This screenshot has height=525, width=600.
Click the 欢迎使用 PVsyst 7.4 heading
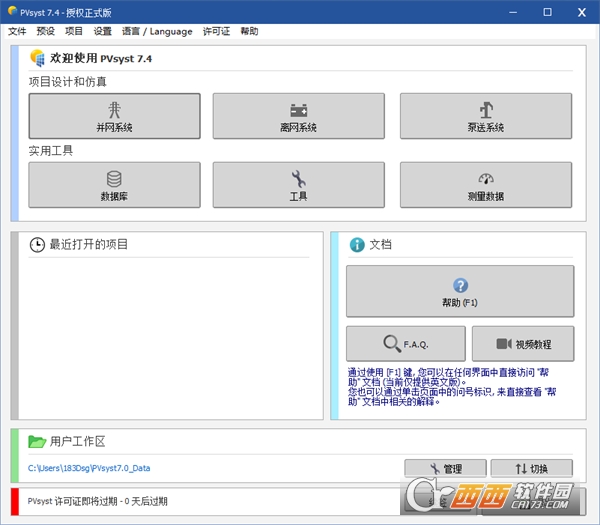pos(101,58)
